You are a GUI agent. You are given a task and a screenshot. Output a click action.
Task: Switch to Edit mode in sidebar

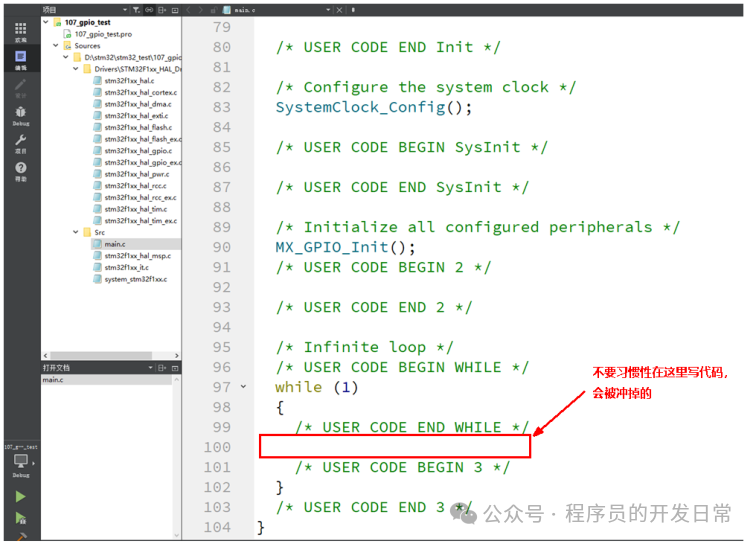pyautogui.click(x=20, y=57)
